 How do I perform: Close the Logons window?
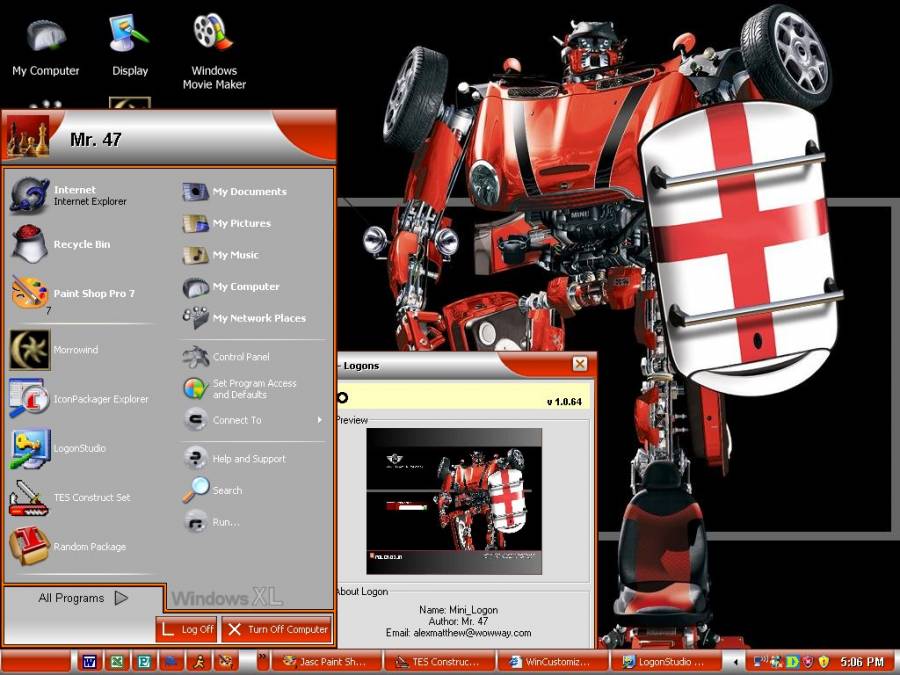coord(580,364)
